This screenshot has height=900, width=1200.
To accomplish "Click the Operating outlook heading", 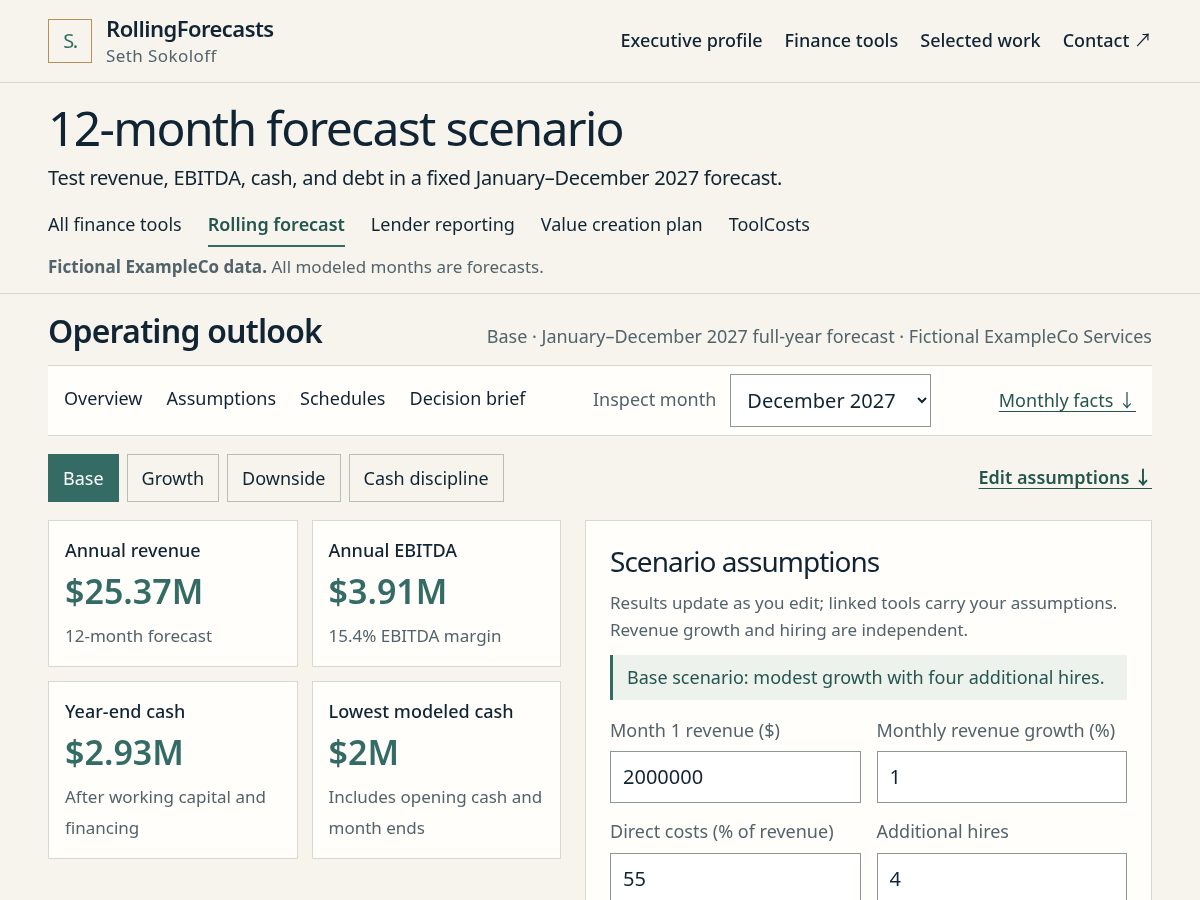I will pos(185,332).
